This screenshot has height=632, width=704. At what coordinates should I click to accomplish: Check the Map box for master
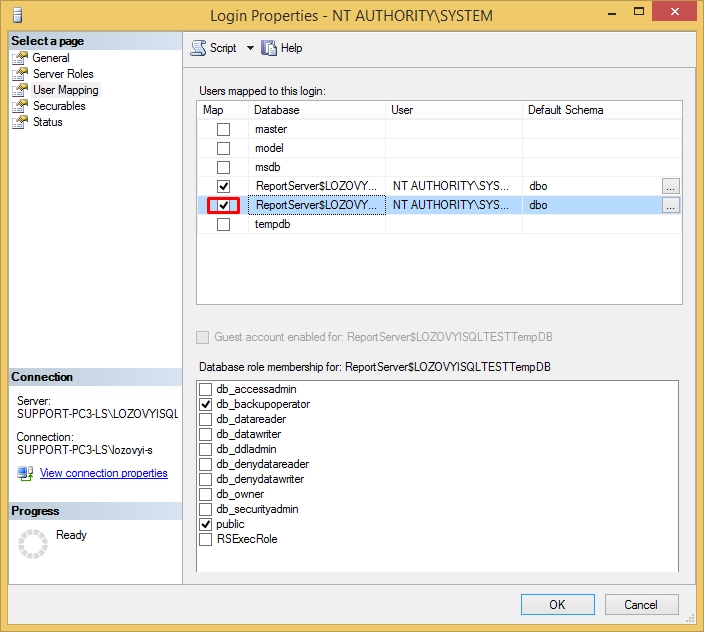pos(223,129)
